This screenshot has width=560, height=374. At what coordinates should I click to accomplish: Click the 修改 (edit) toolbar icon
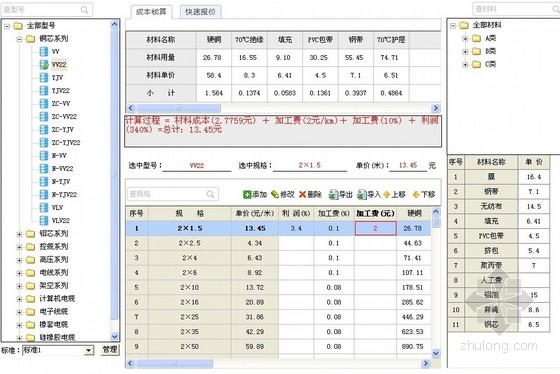[275, 194]
